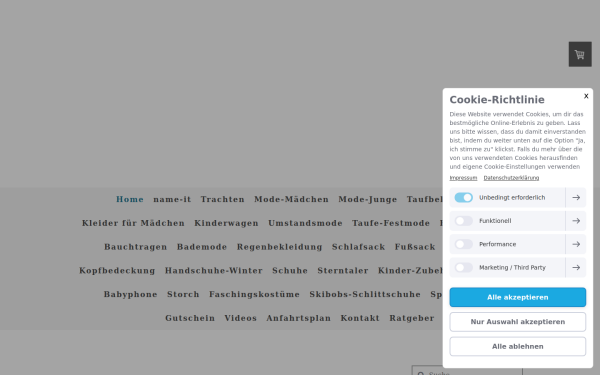Open the shopping cart icon
The height and width of the screenshot is (375, 600).
(580, 54)
